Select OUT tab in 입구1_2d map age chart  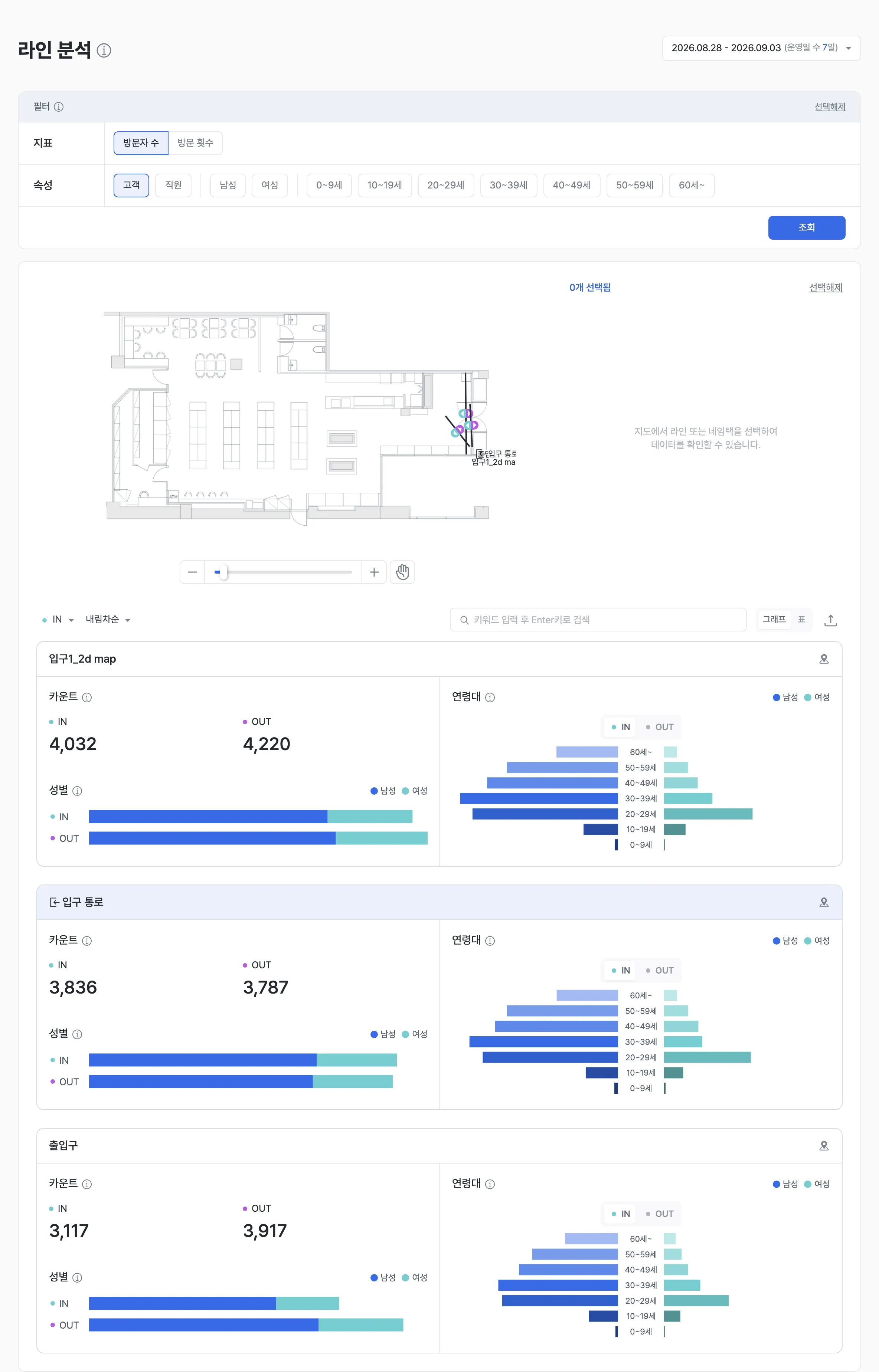[x=660, y=727]
